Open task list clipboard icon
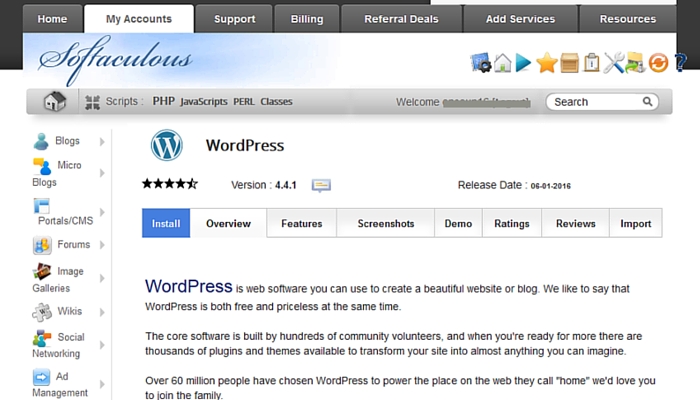Screen dimensions: 700x400 pyautogui.click(x=592, y=62)
